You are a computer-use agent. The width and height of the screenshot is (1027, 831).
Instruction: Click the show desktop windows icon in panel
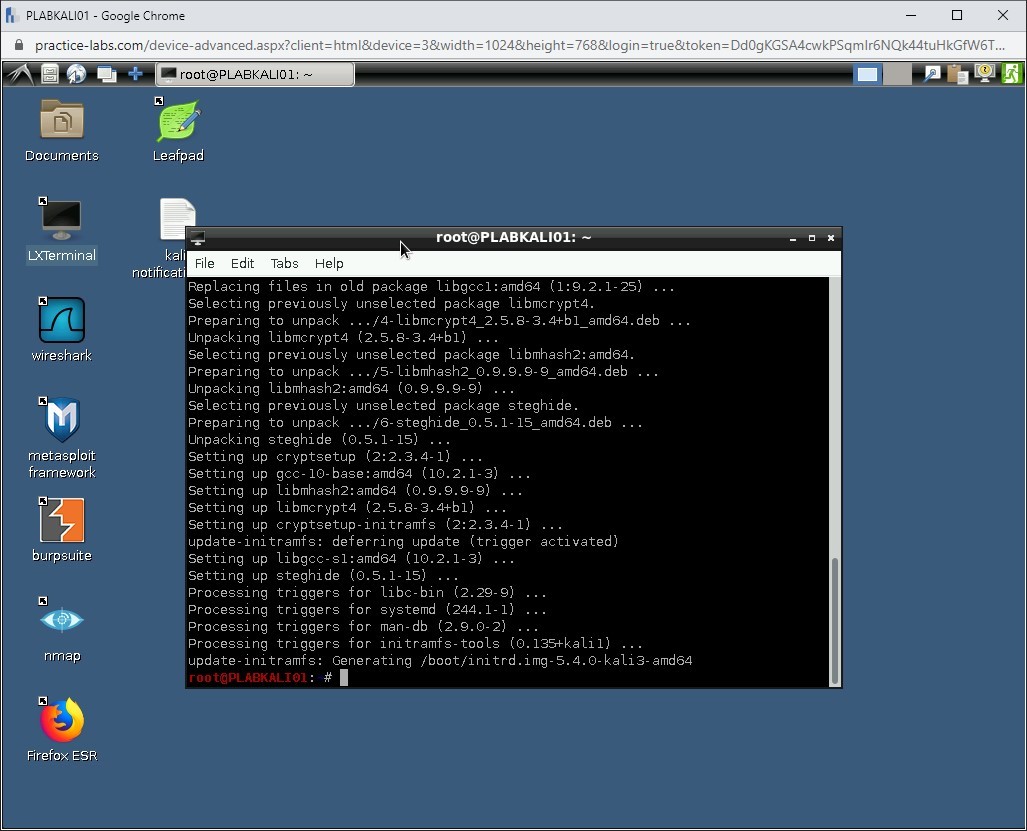(x=106, y=74)
